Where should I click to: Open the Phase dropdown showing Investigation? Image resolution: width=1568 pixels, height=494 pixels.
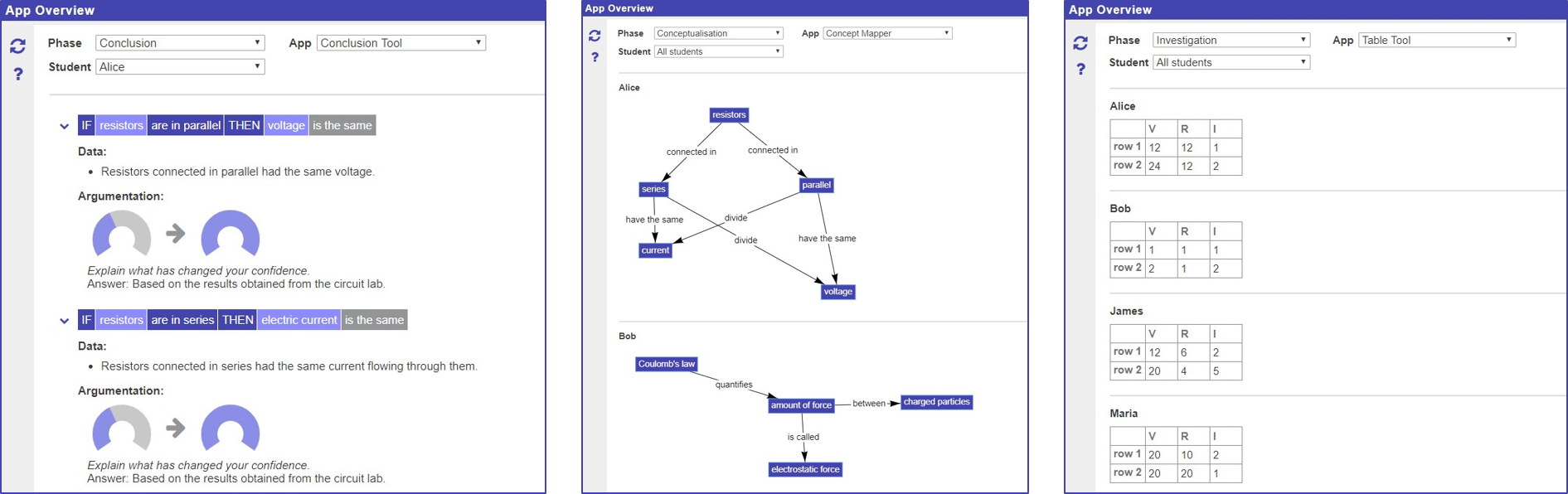(1231, 40)
